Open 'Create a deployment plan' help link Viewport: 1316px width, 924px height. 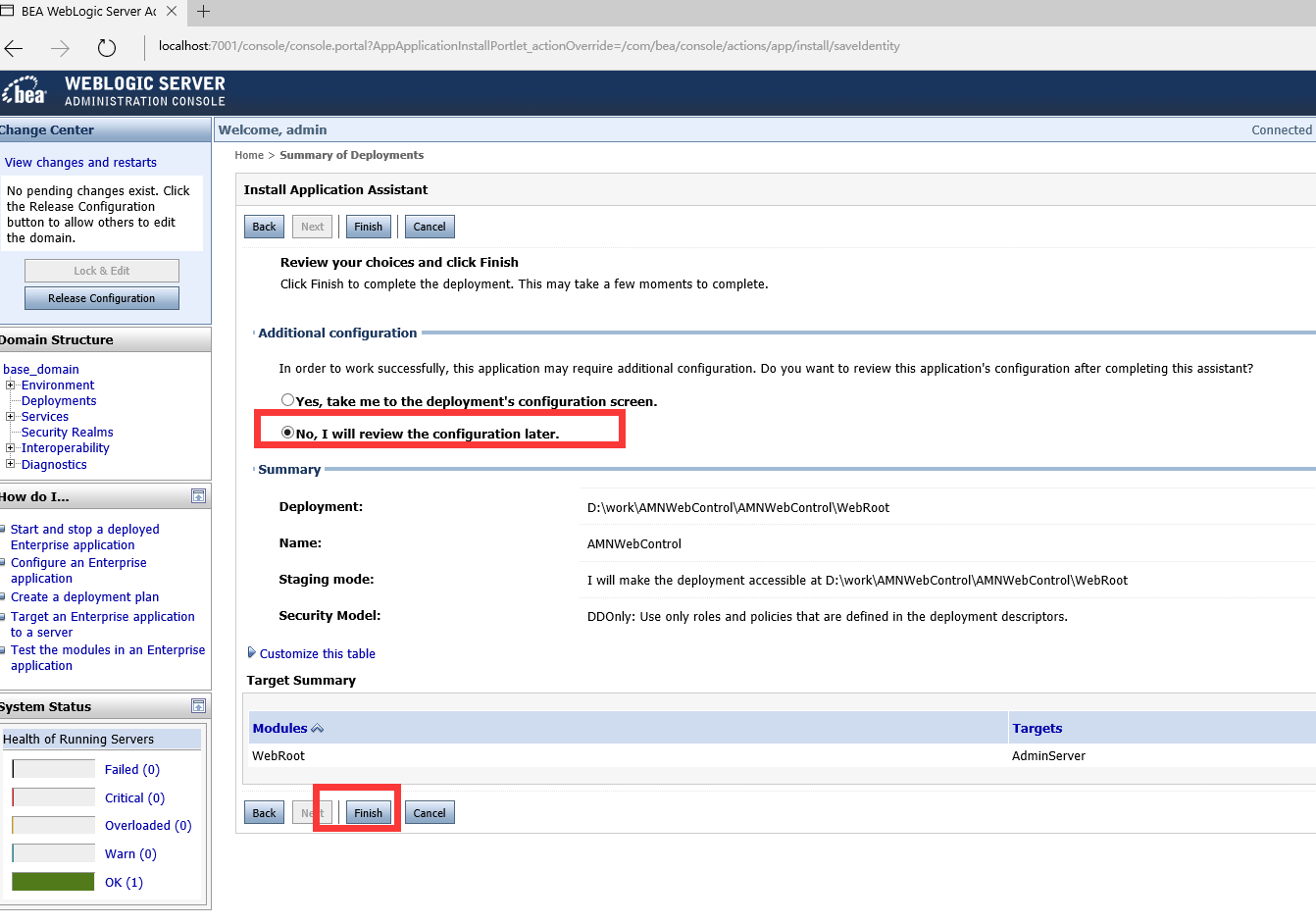[84, 597]
